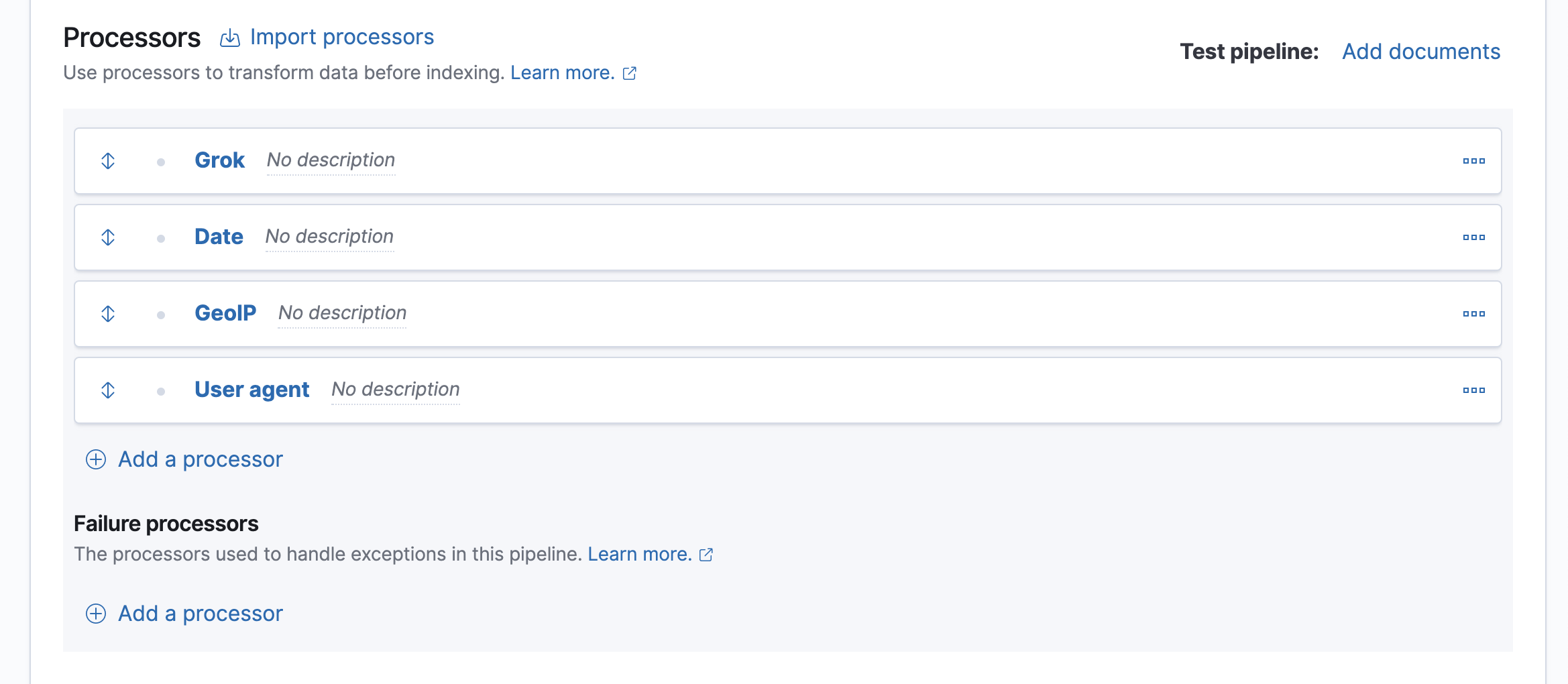Screen dimensions: 1568x684
Task: Open the Grok processor more actions menu
Action: tap(1473, 161)
